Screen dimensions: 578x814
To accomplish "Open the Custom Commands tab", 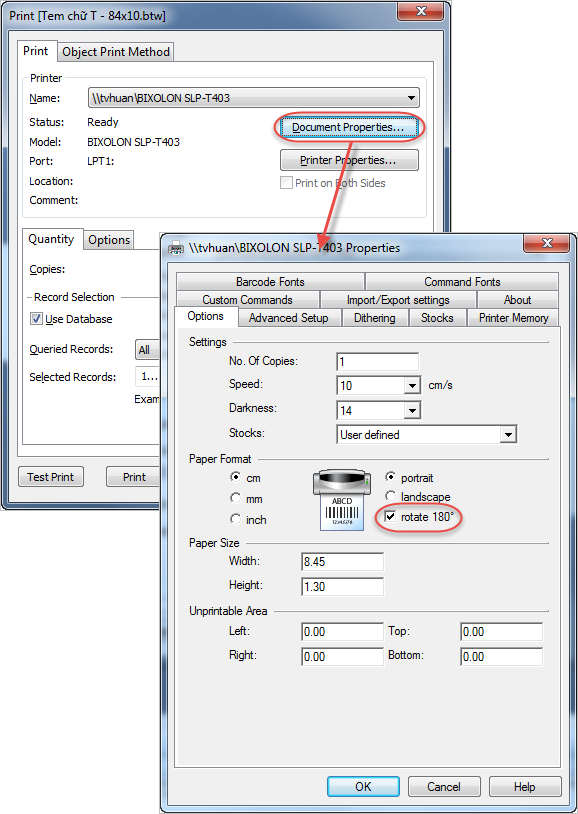I will pyautogui.click(x=247, y=300).
